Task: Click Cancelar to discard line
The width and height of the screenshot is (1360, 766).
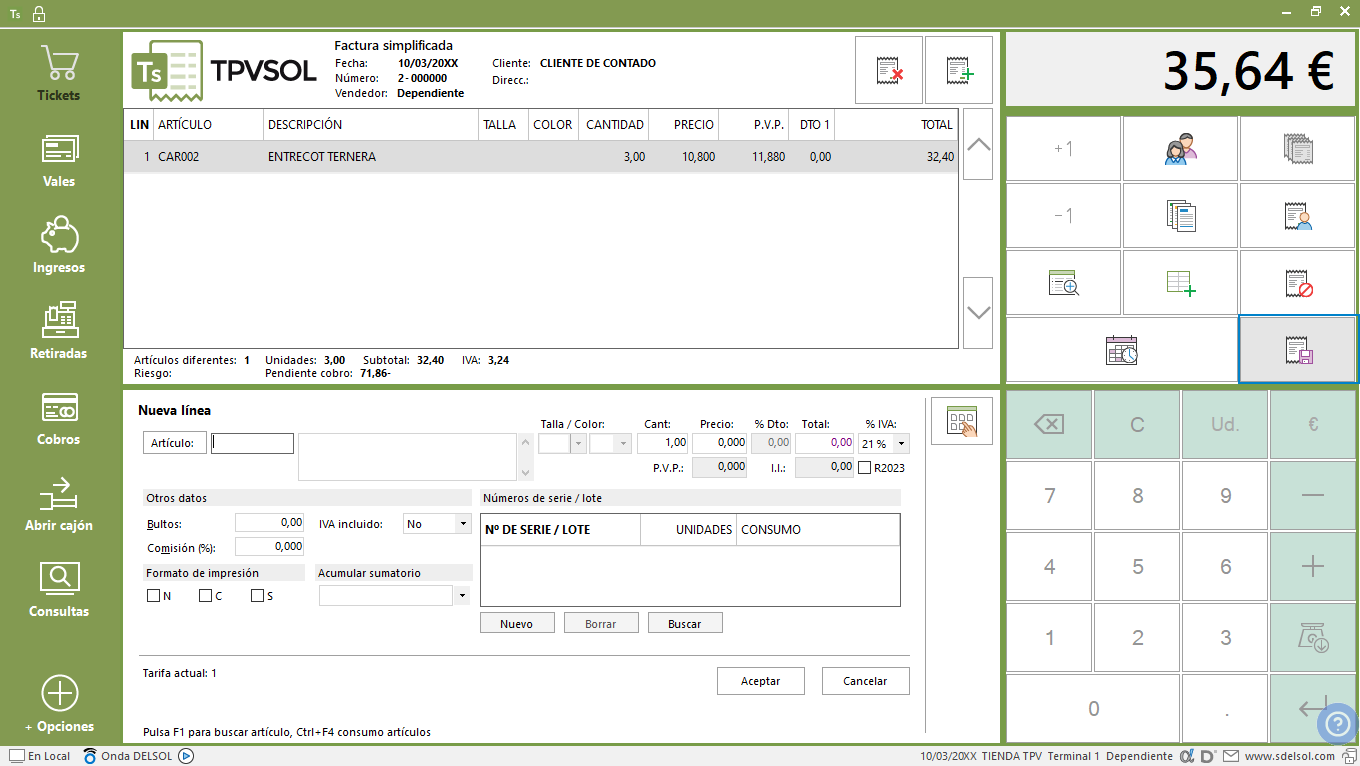Action: (866, 681)
